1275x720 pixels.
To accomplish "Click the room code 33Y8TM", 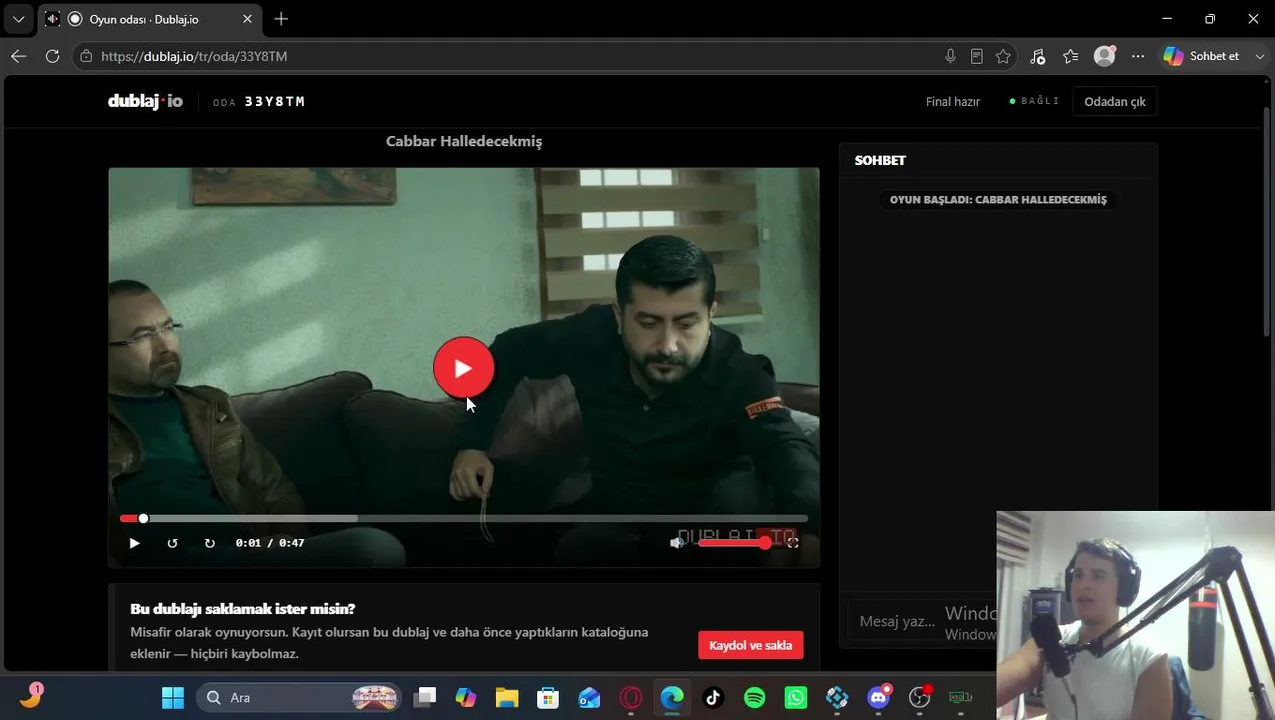I will click(275, 101).
